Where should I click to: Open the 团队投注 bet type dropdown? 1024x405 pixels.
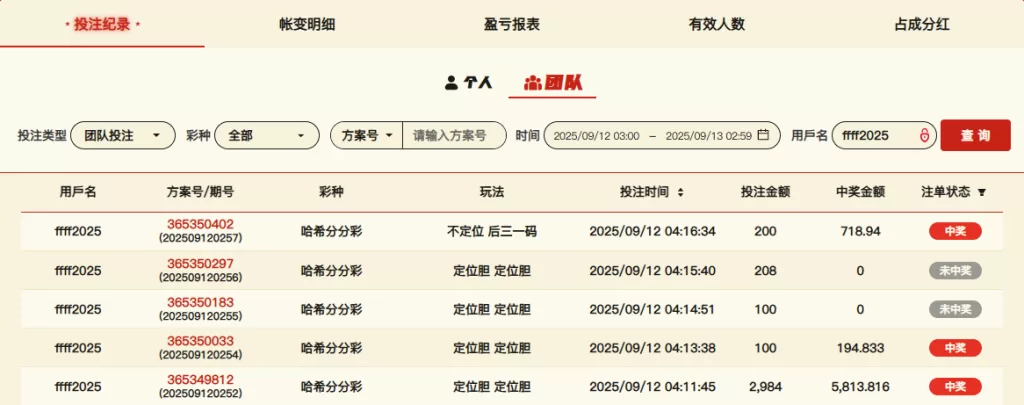(x=122, y=135)
